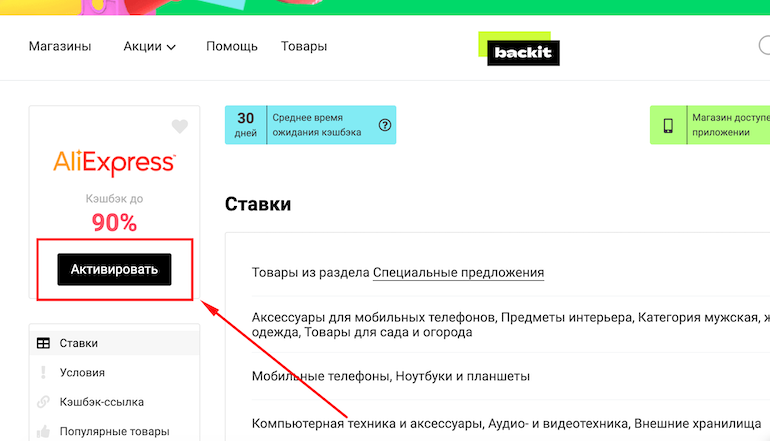770x441 pixels.
Task: Click the thumbs-up icon beside Популярные товары
Action: (43, 431)
